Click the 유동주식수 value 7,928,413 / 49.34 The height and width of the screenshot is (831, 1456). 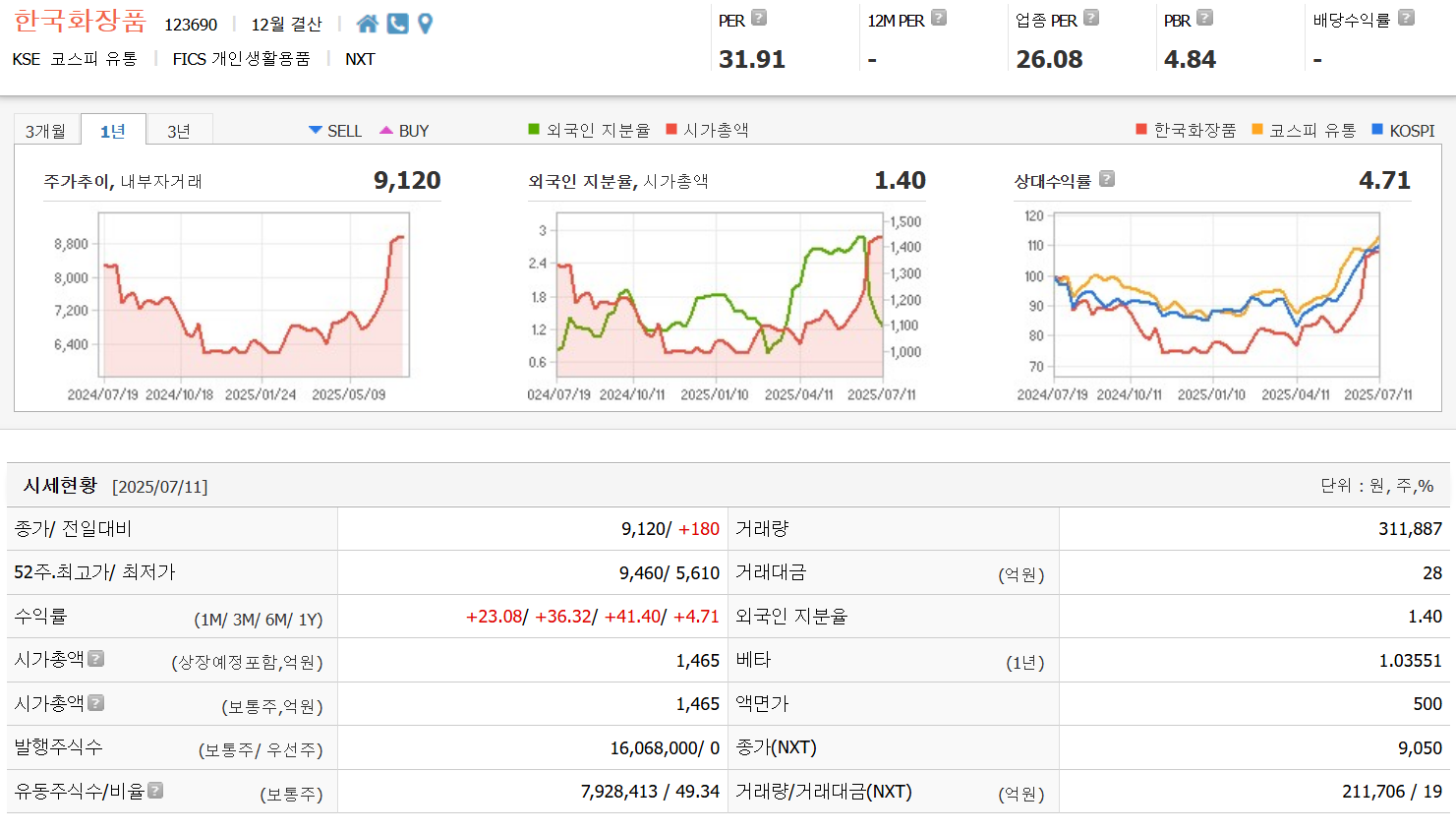click(650, 792)
